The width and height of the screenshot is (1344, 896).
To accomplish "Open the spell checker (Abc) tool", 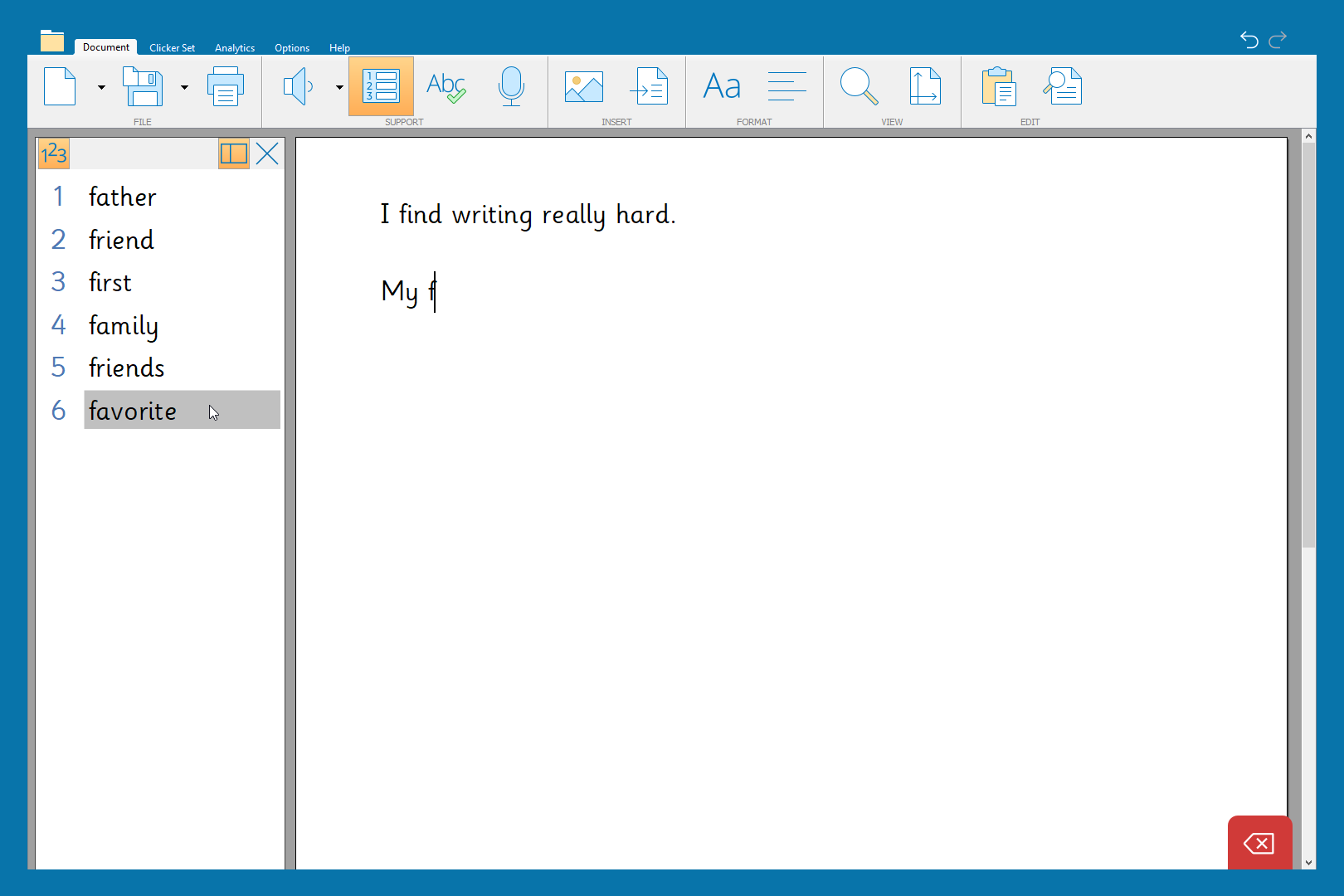I will (446, 86).
